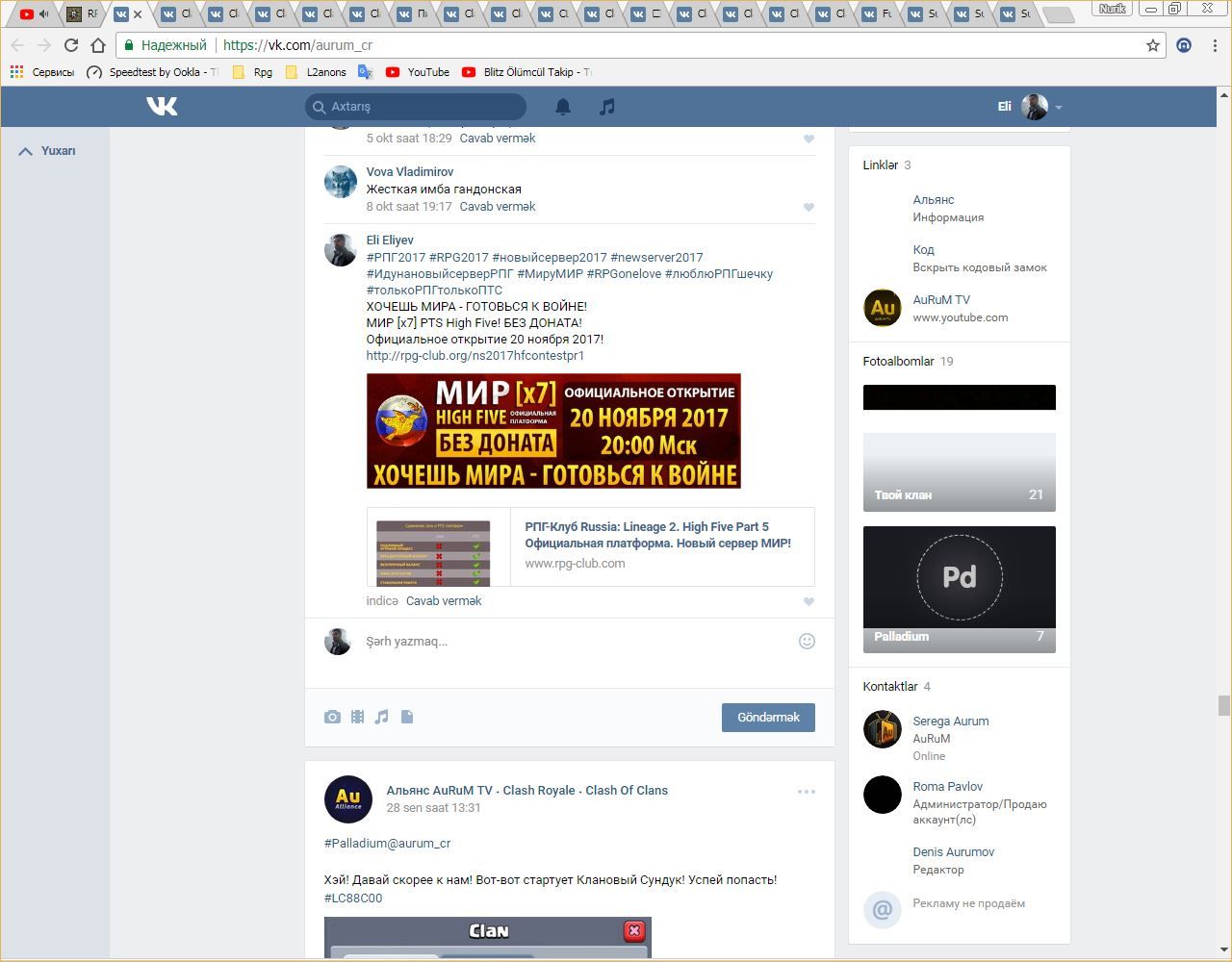Open the rpg-club.org contest link
Viewport: 1232px width, 962px height.
coord(475,356)
